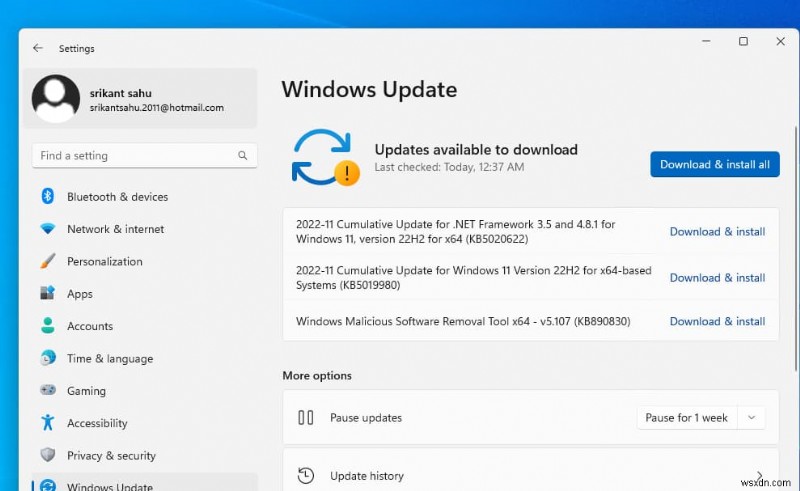This screenshot has height=491, width=800.
Task: Click the Network wifi icon in sidebar
Action: [x=47, y=229]
